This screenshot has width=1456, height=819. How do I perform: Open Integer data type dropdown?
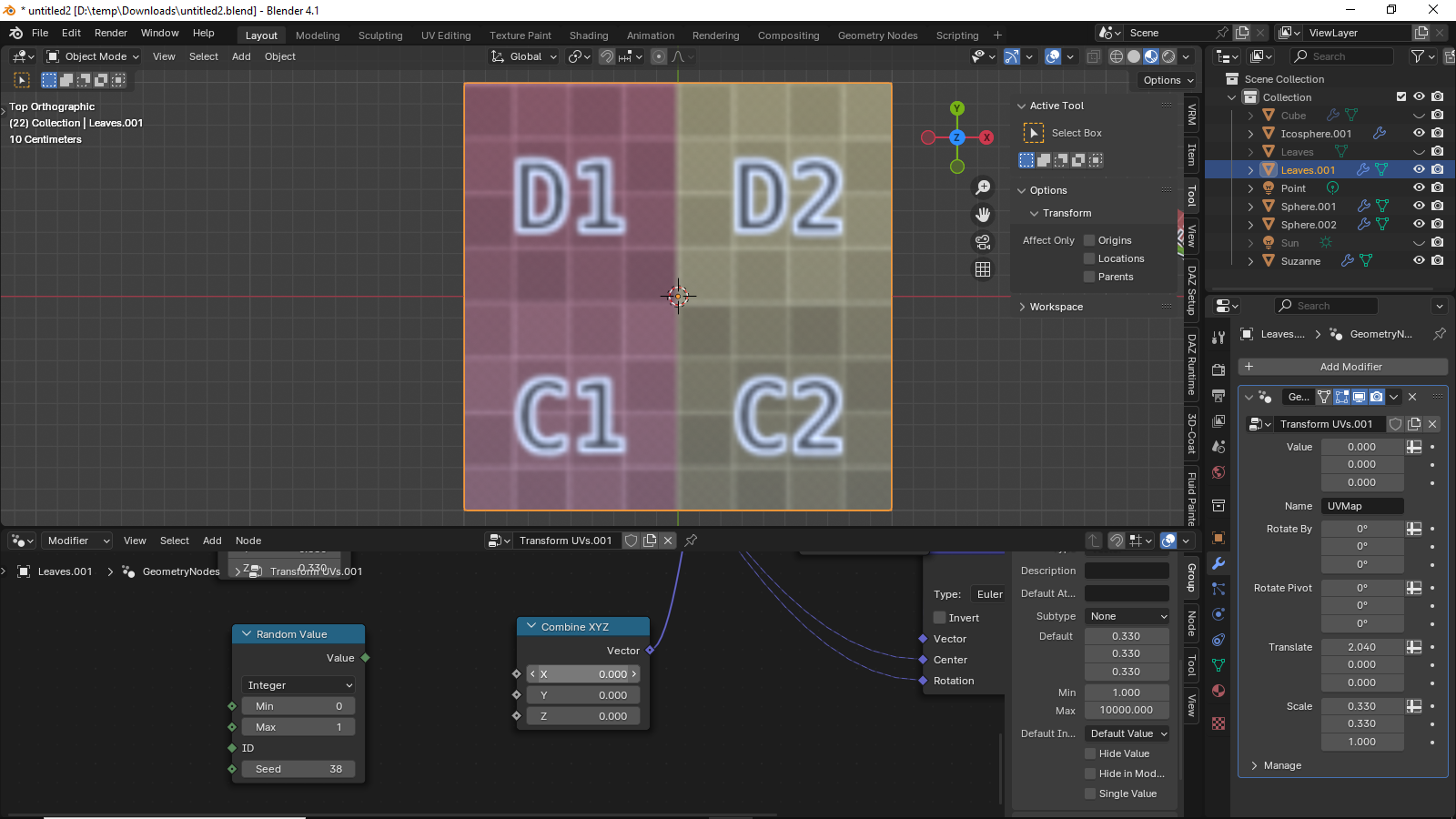coord(298,685)
